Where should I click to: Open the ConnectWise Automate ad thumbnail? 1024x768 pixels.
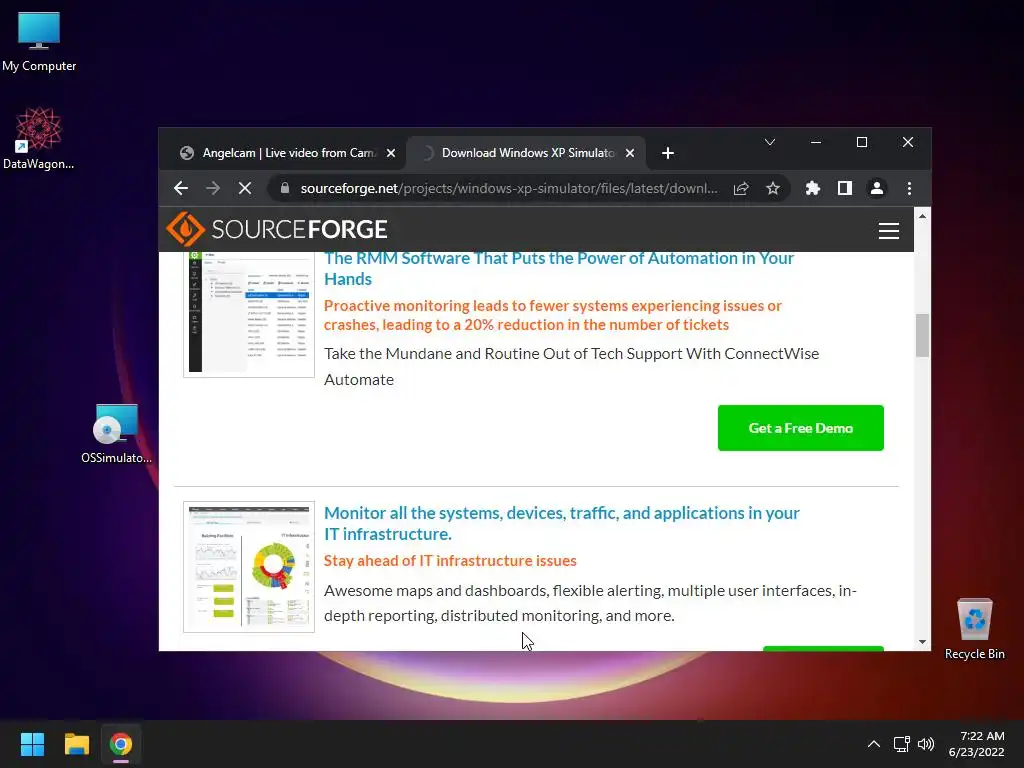tap(249, 315)
